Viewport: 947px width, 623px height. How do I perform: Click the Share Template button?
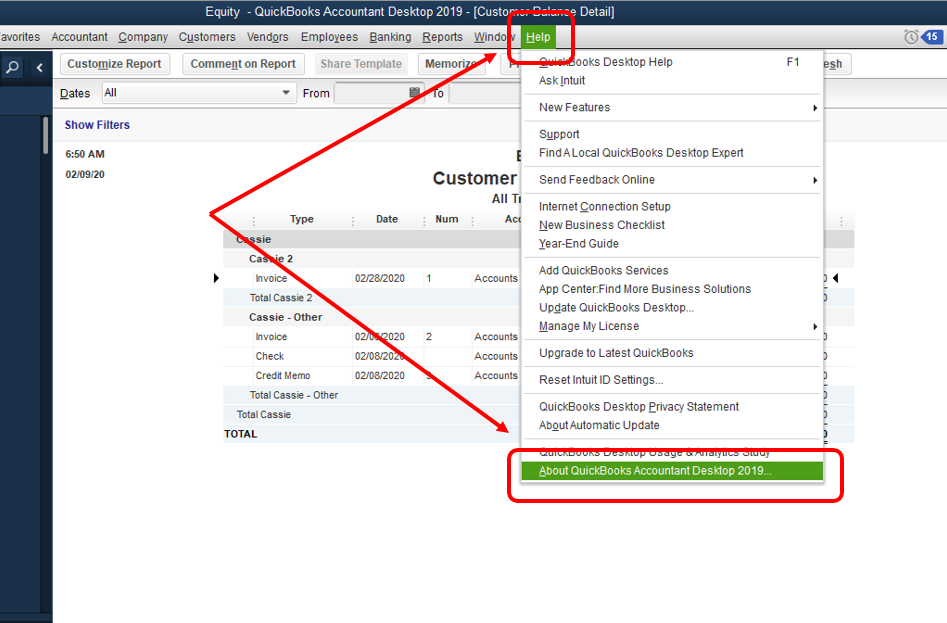coord(361,64)
